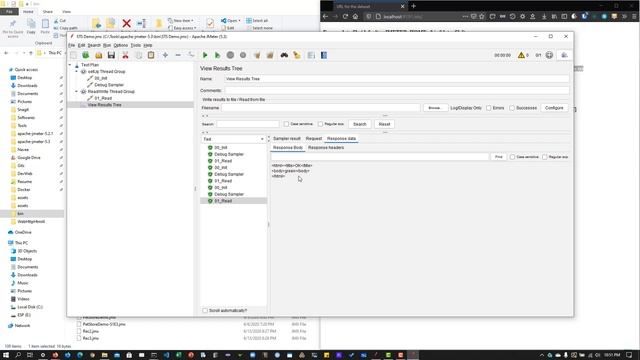Enable Regular exp. beside the Find button
This screenshot has height=360, width=640.
544,157
